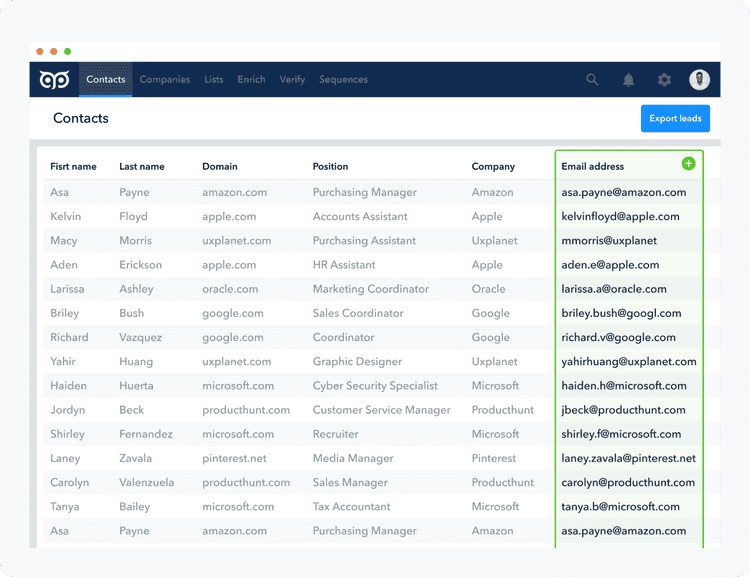Click position Graphic Designer
This screenshot has width=750, height=577.
click(x=357, y=362)
